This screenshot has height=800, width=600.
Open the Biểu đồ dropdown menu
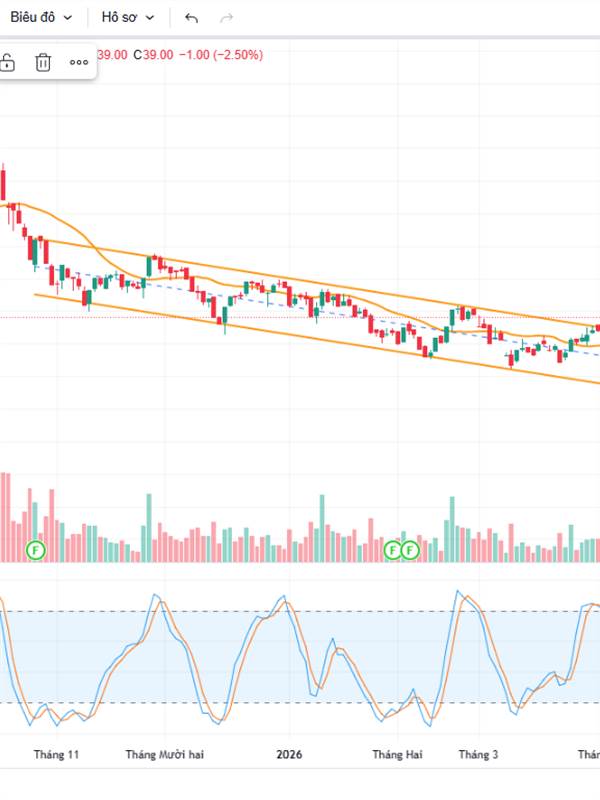[x=41, y=17]
